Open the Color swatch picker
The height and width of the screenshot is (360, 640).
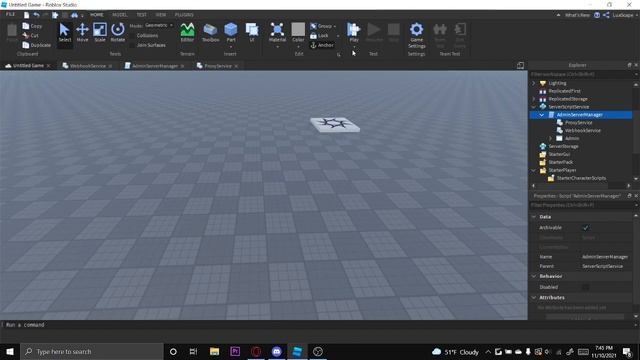tap(298, 32)
